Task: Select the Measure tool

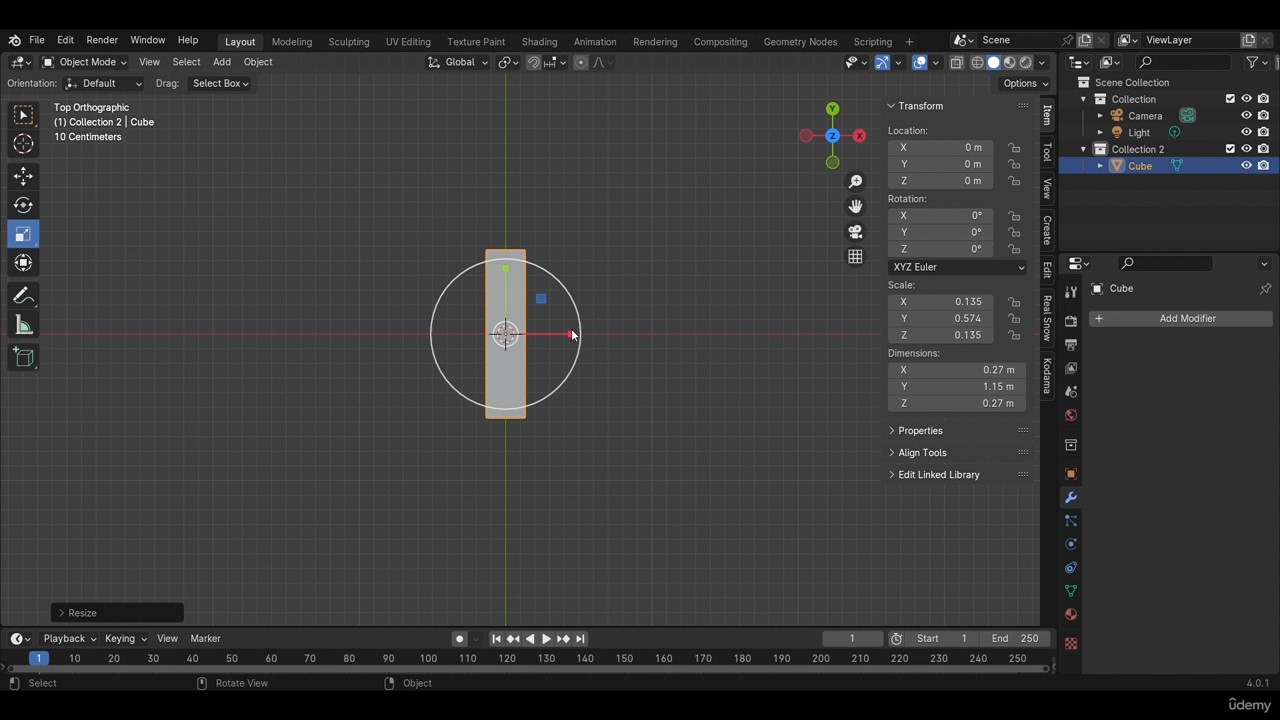Action: [x=23, y=325]
